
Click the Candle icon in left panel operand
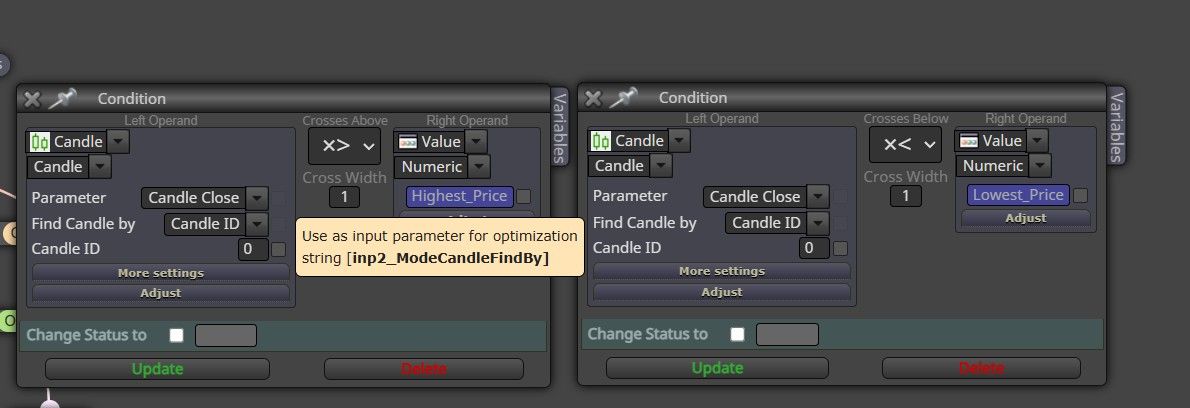[39, 142]
